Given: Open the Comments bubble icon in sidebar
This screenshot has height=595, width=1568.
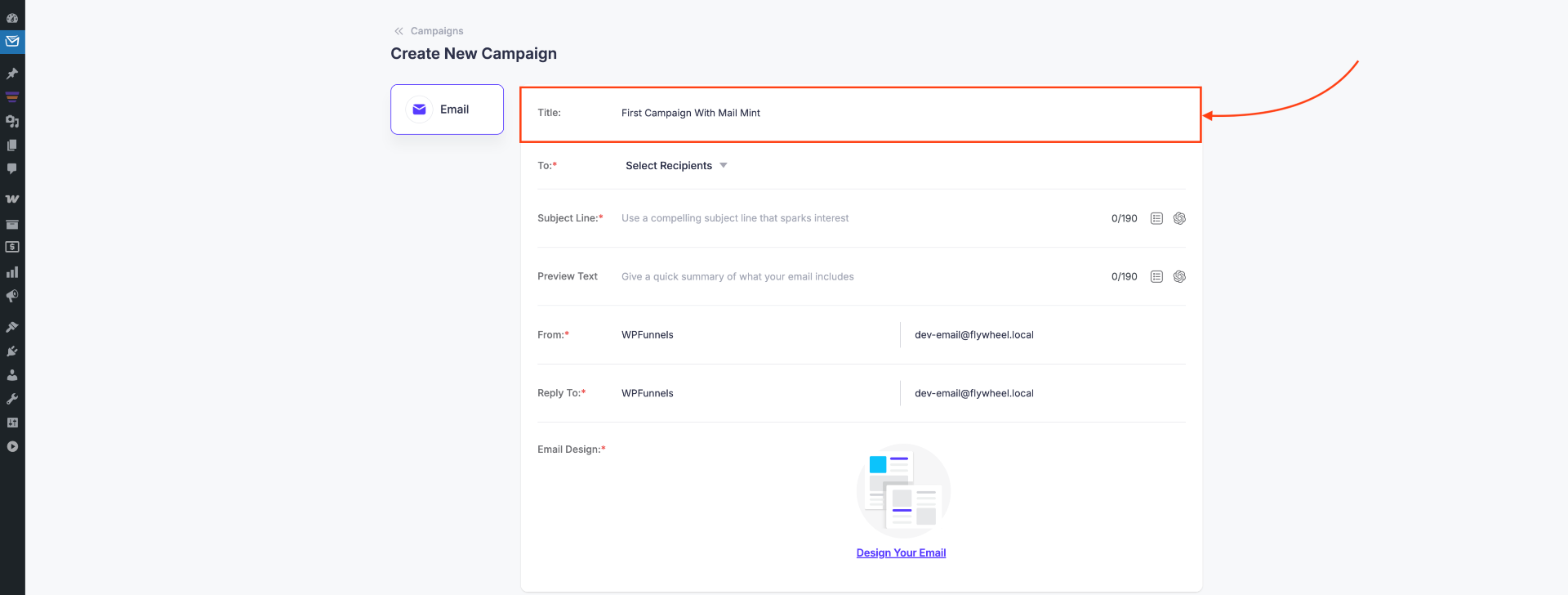Looking at the screenshot, I should (12, 168).
